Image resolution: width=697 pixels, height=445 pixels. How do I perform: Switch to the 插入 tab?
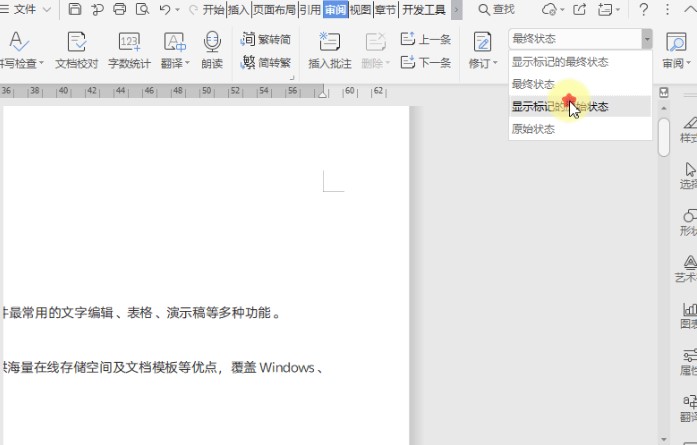coord(239,9)
